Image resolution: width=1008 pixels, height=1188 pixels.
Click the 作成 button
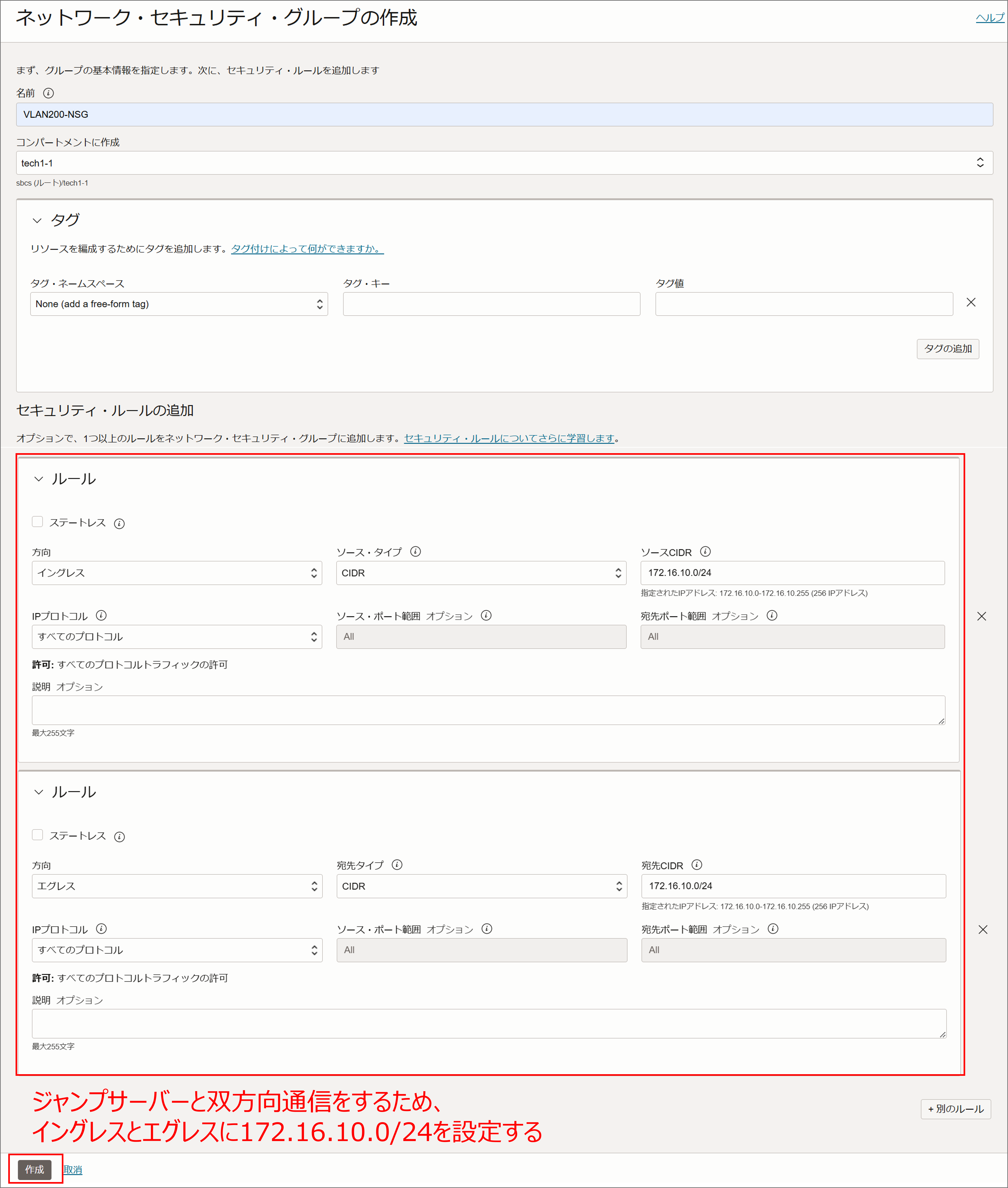pos(34,1170)
